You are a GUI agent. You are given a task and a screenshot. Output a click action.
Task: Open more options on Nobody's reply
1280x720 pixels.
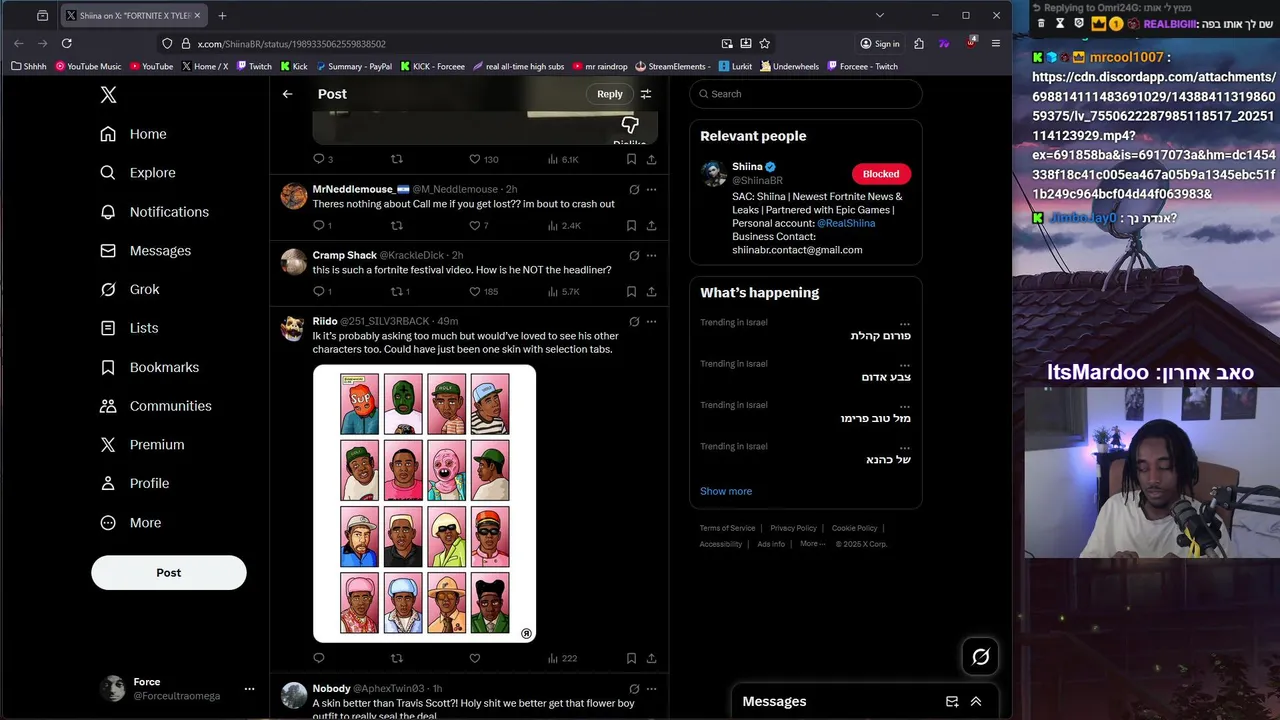(x=651, y=689)
